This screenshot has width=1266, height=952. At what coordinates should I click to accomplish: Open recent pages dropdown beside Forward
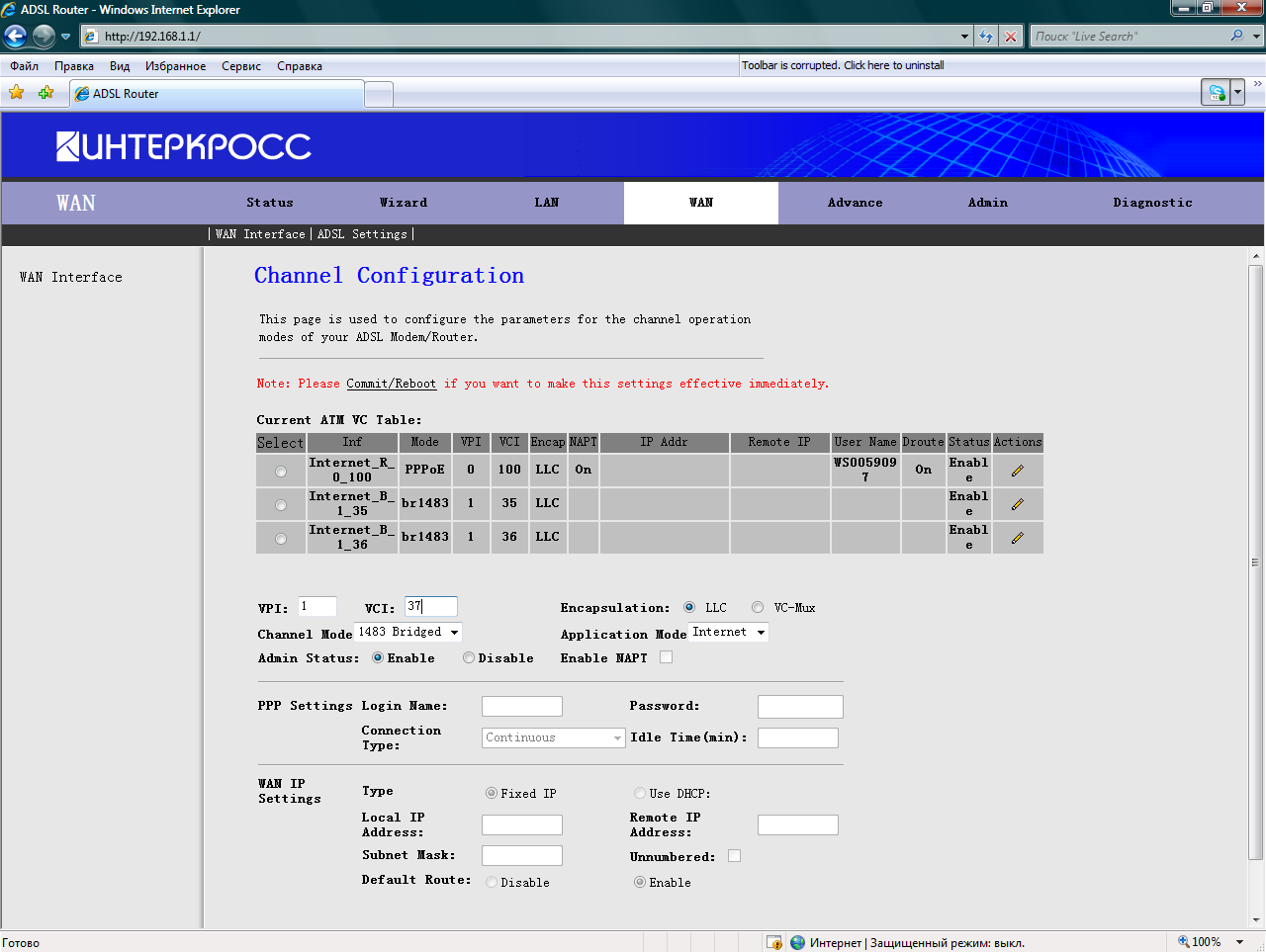[66, 37]
